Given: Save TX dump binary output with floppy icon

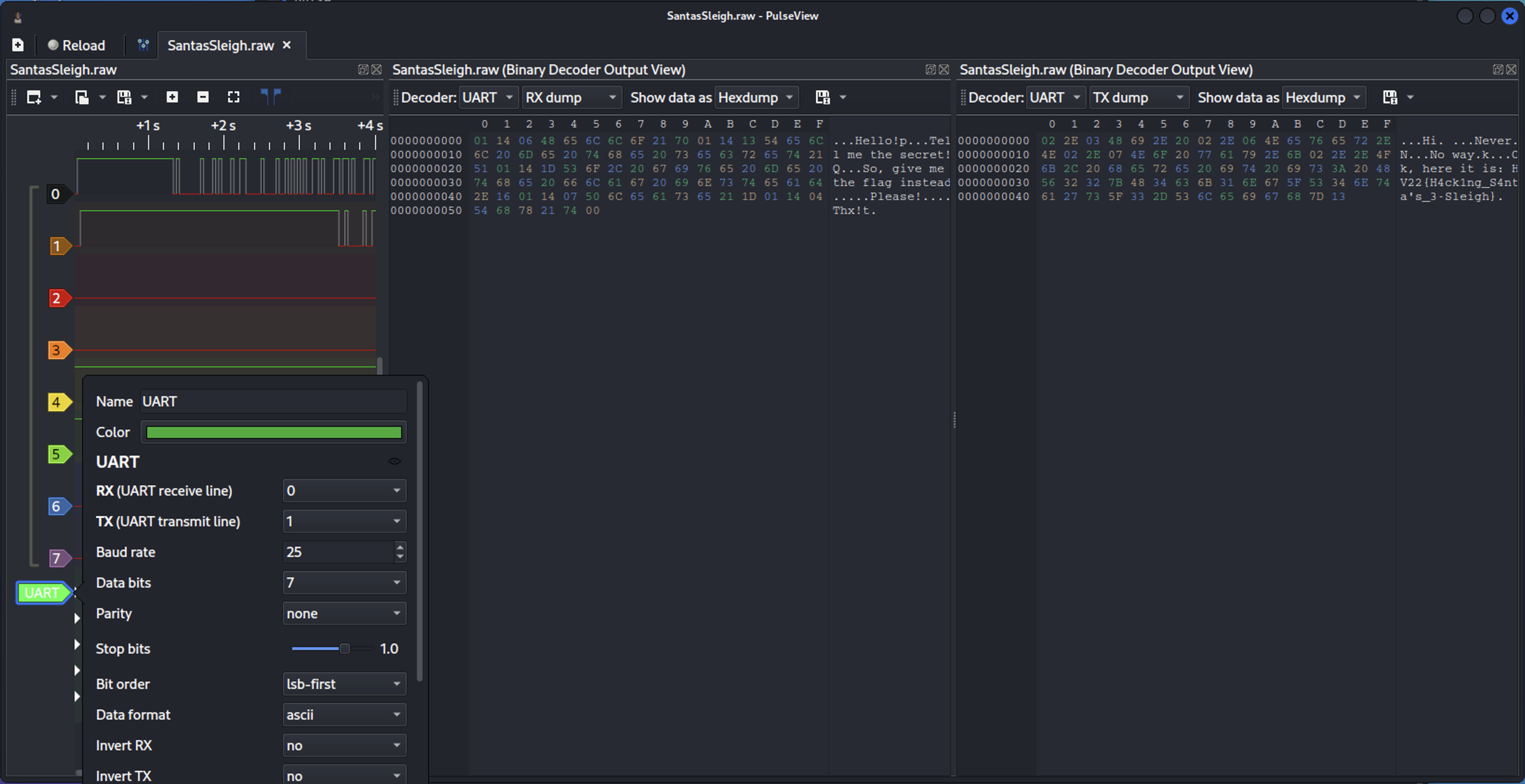Looking at the screenshot, I should point(1390,97).
